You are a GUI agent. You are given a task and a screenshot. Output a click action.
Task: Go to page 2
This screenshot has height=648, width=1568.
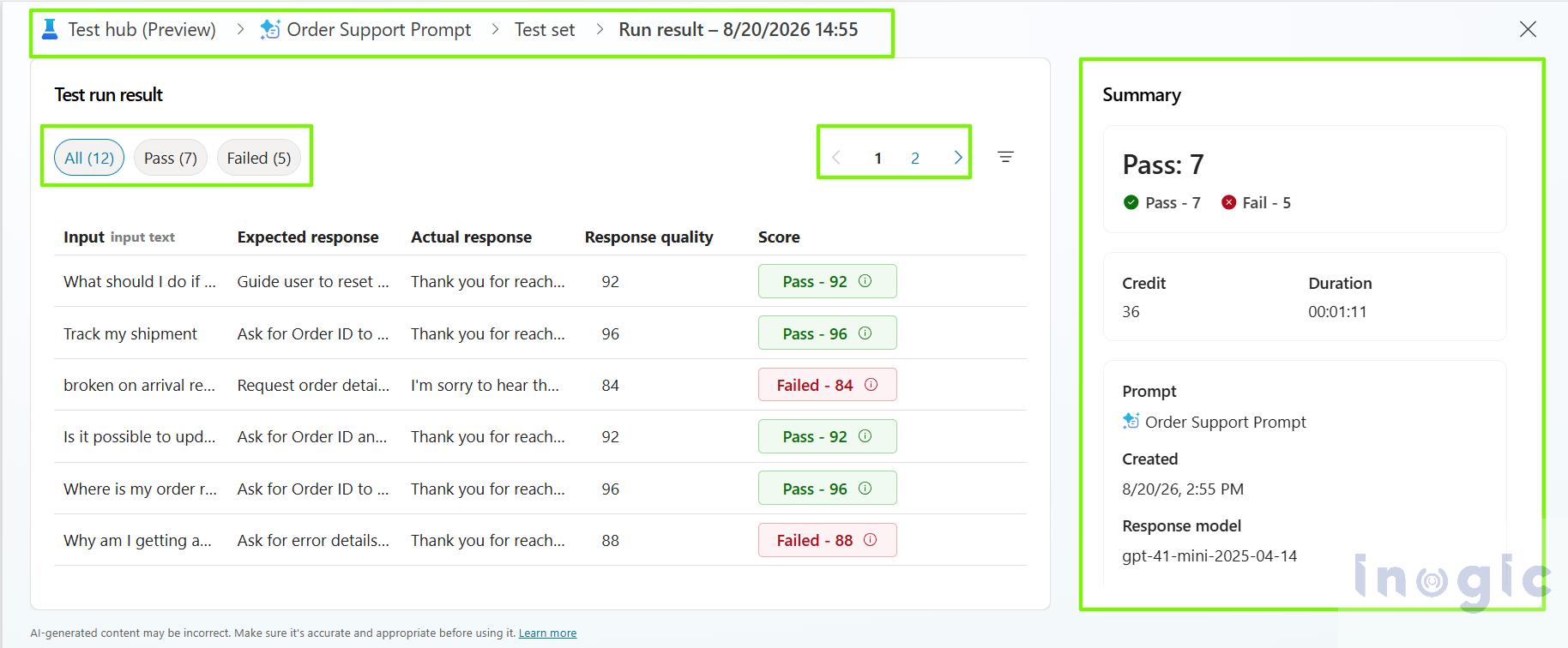tap(915, 158)
